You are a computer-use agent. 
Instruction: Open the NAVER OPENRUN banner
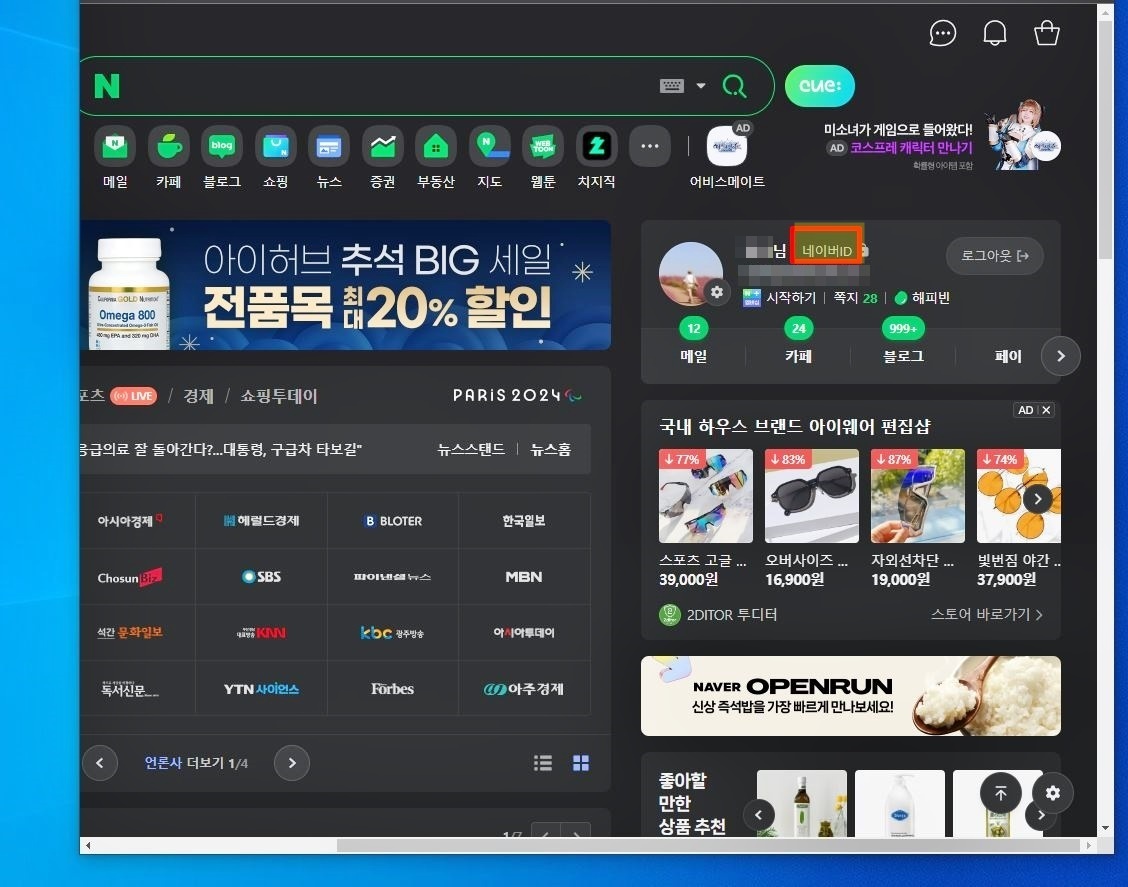coord(850,696)
